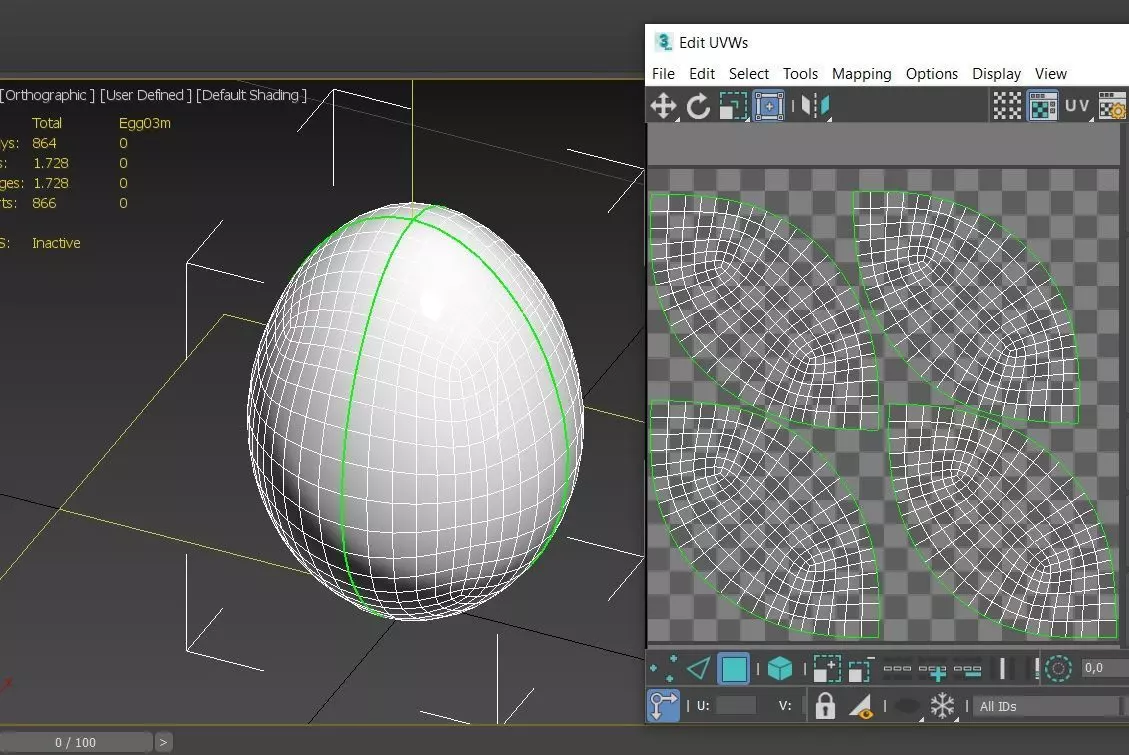The width and height of the screenshot is (1129, 755).
Task: Open the Edit menu in Edit UVWs
Action: pyautogui.click(x=701, y=73)
